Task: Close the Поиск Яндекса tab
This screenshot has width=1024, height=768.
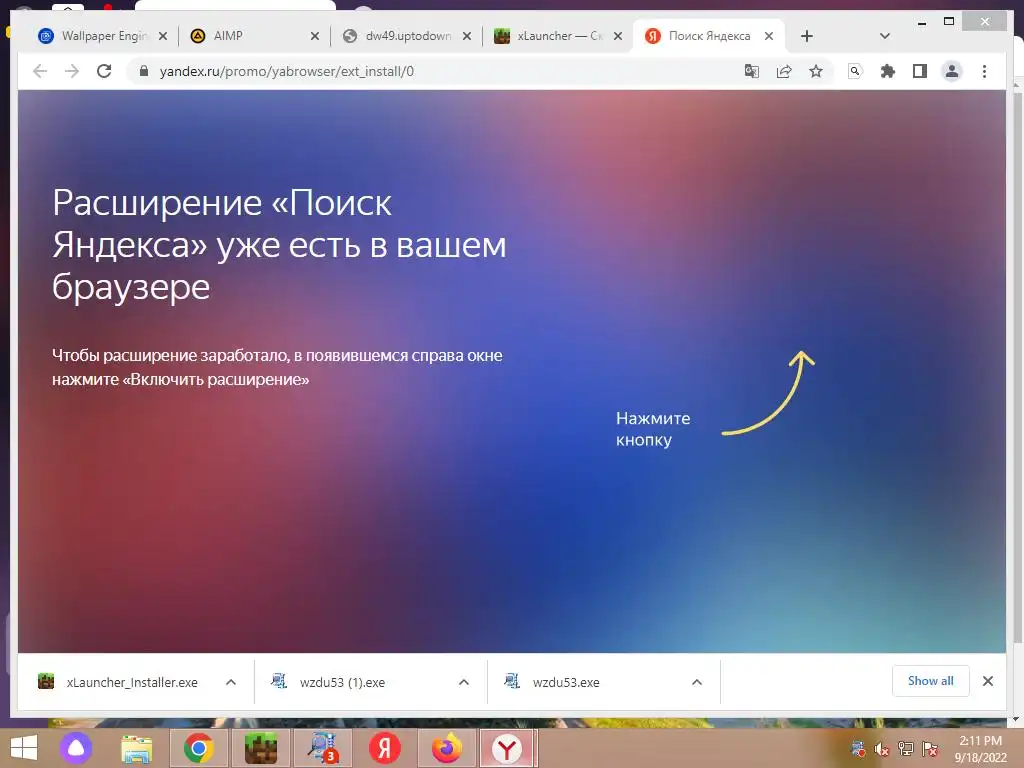Action: pyautogui.click(x=769, y=36)
